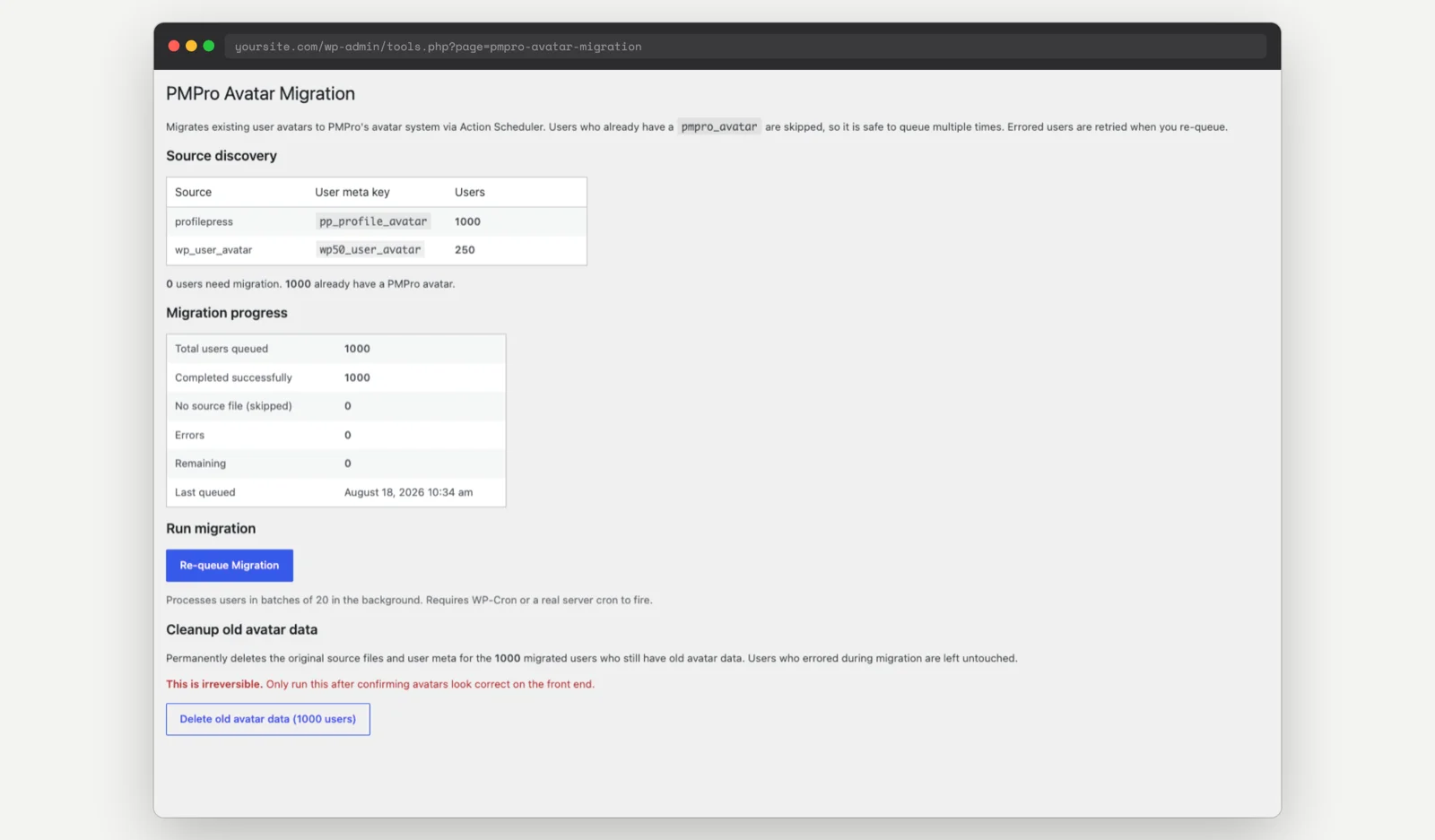
Task: Click the red close window dot
Action: 174,46
